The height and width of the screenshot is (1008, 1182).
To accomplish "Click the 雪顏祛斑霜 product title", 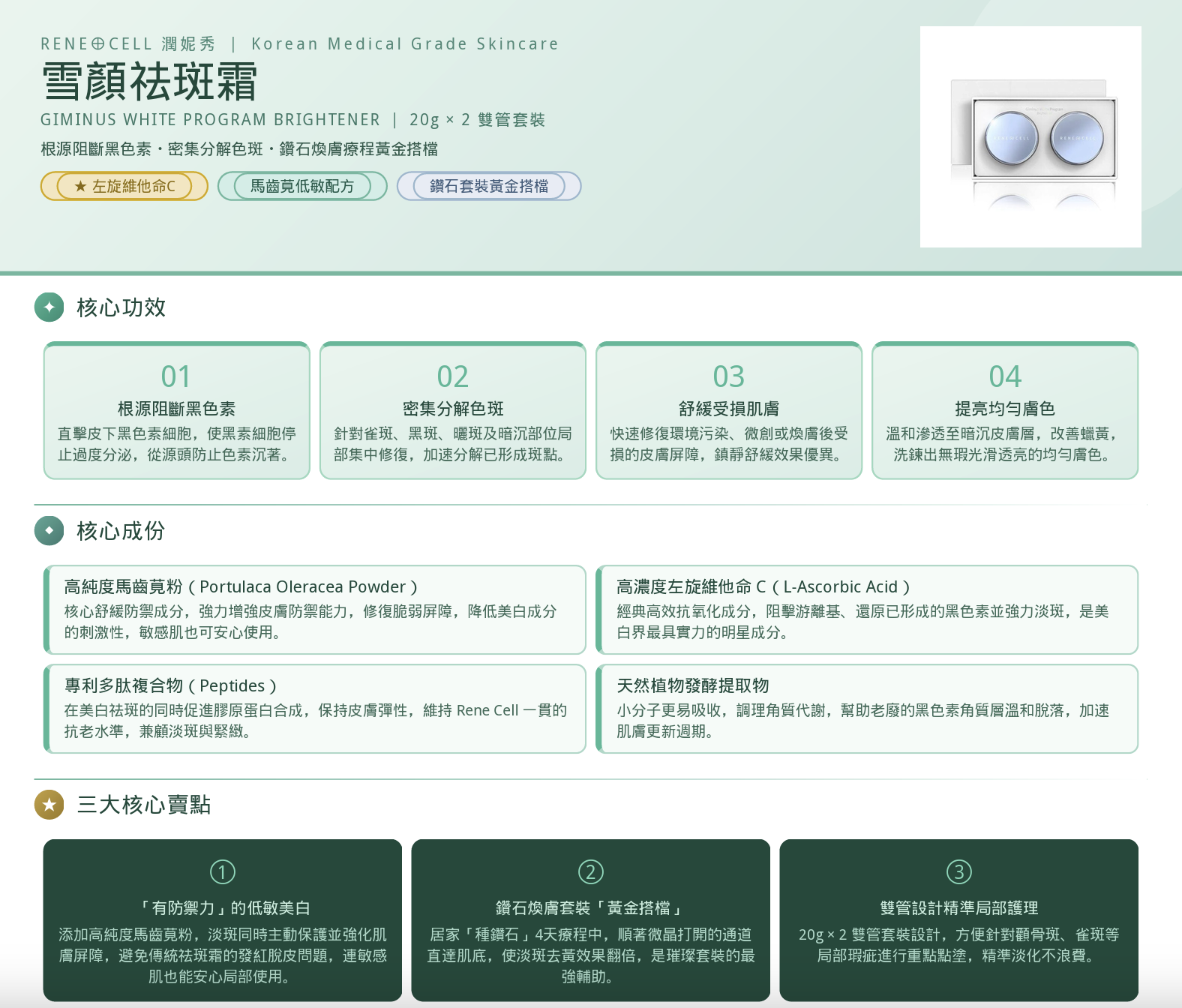I will click(x=149, y=81).
